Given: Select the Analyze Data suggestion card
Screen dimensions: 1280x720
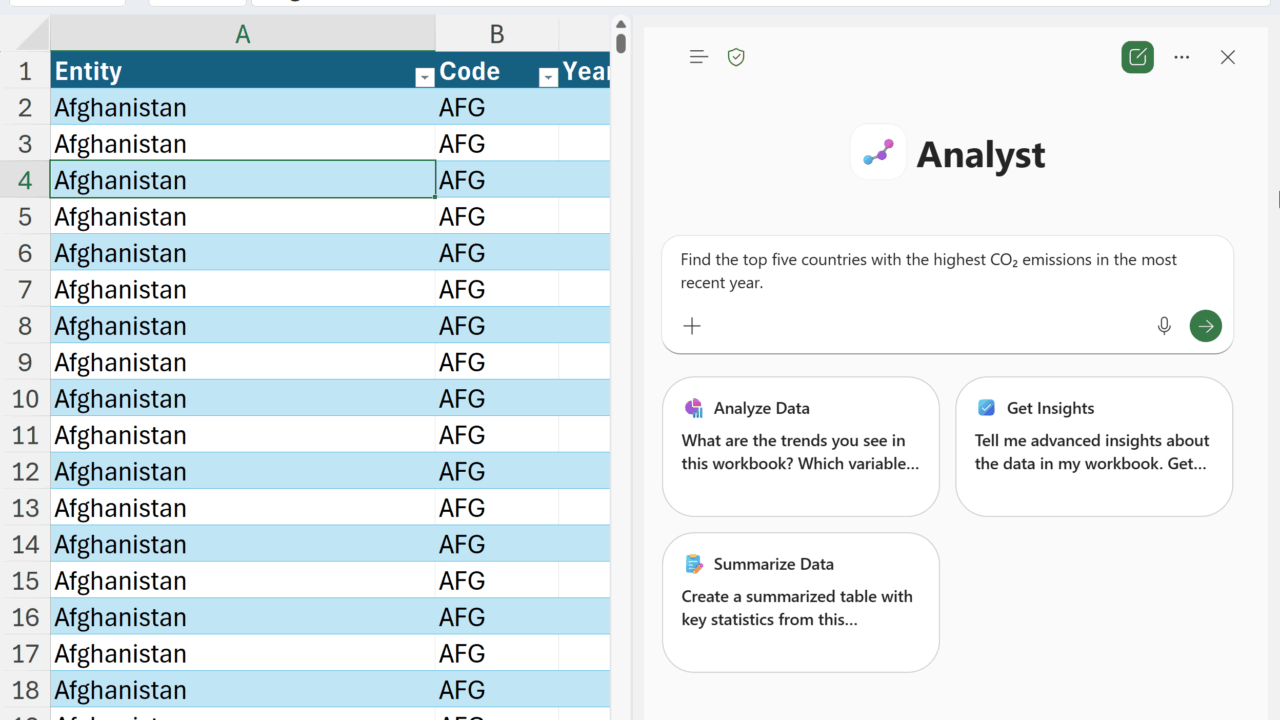Looking at the screenshot, I should click(x=800, y=446).
